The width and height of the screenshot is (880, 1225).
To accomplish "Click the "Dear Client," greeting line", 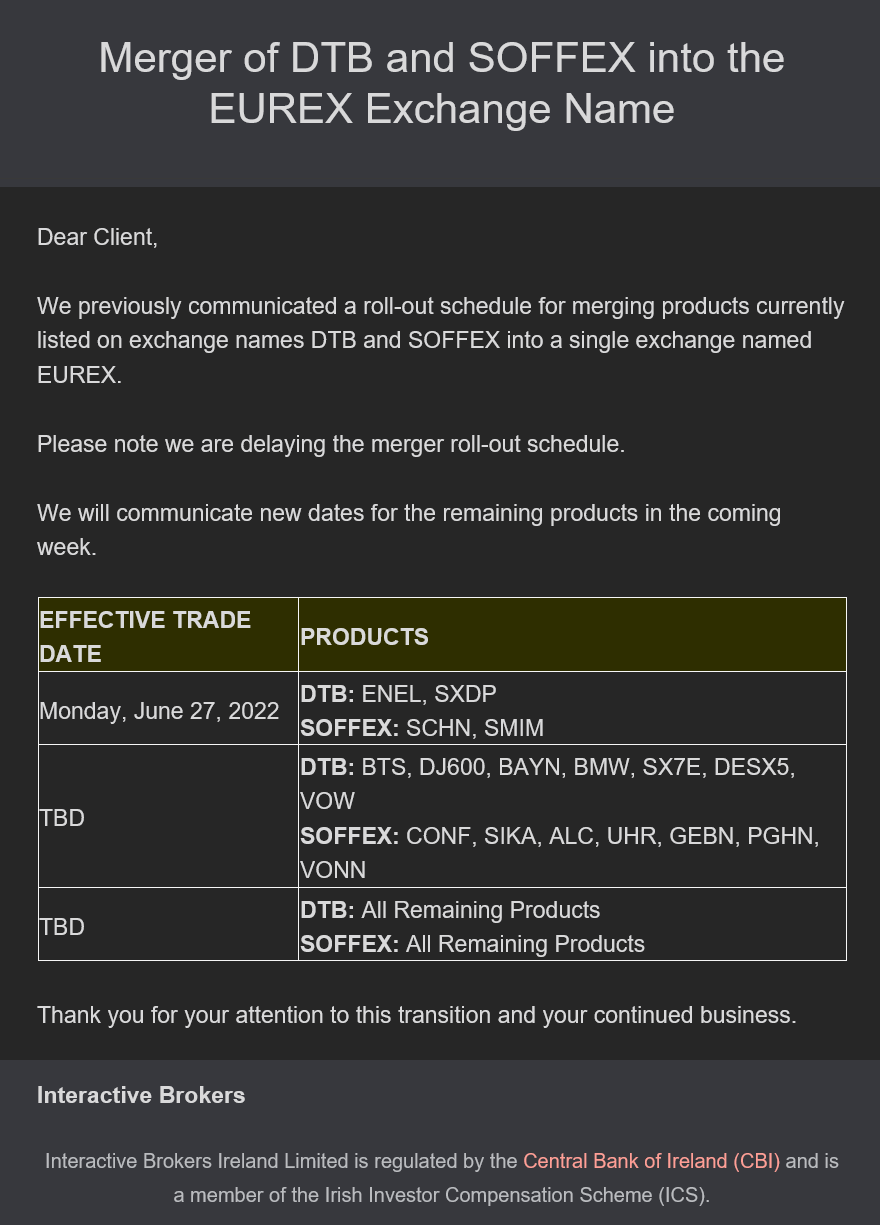I will pyautogui.click(x=97, y=237).
